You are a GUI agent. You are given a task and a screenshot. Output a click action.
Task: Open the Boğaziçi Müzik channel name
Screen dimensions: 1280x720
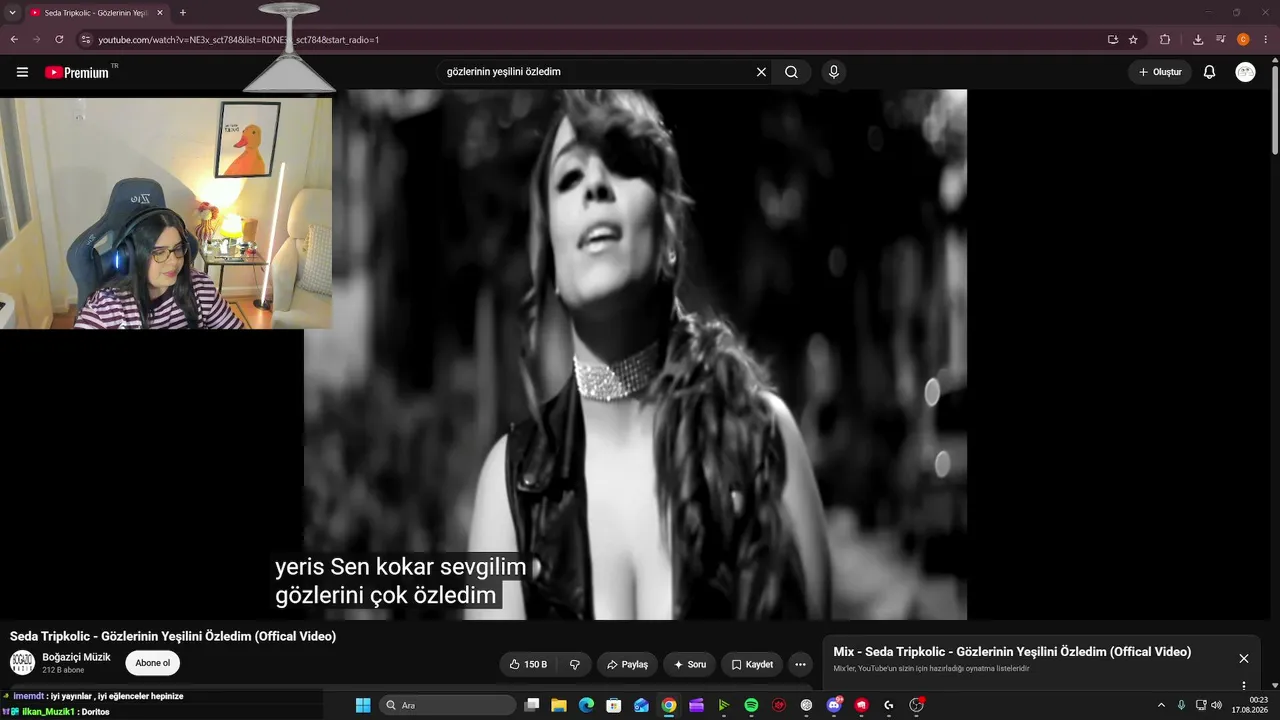(x=76, y=657)
